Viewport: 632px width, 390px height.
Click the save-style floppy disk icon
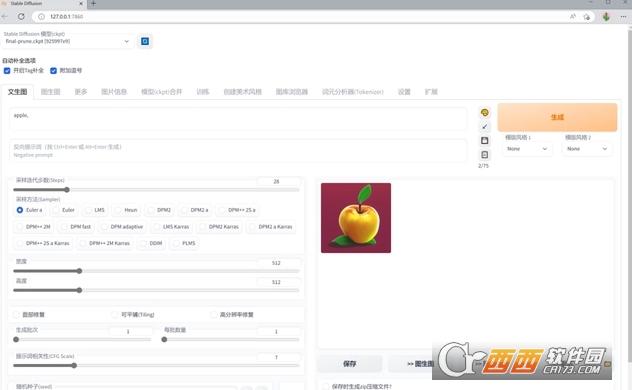coord(484,140)
